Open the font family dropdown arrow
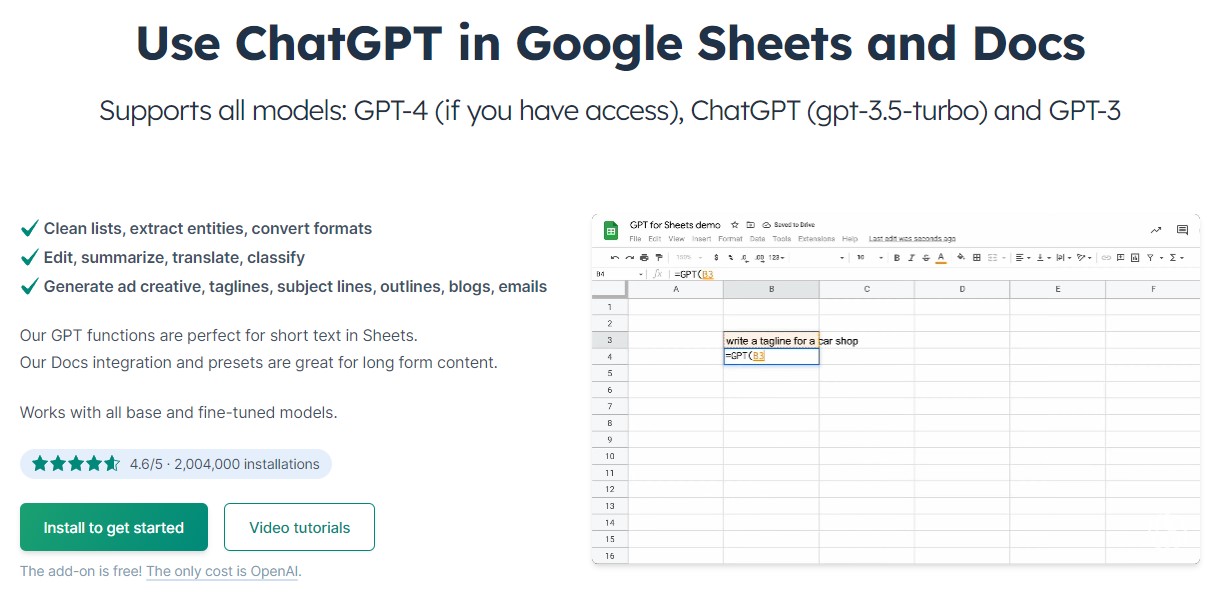 pyautogui.click(x=842, y=258)
